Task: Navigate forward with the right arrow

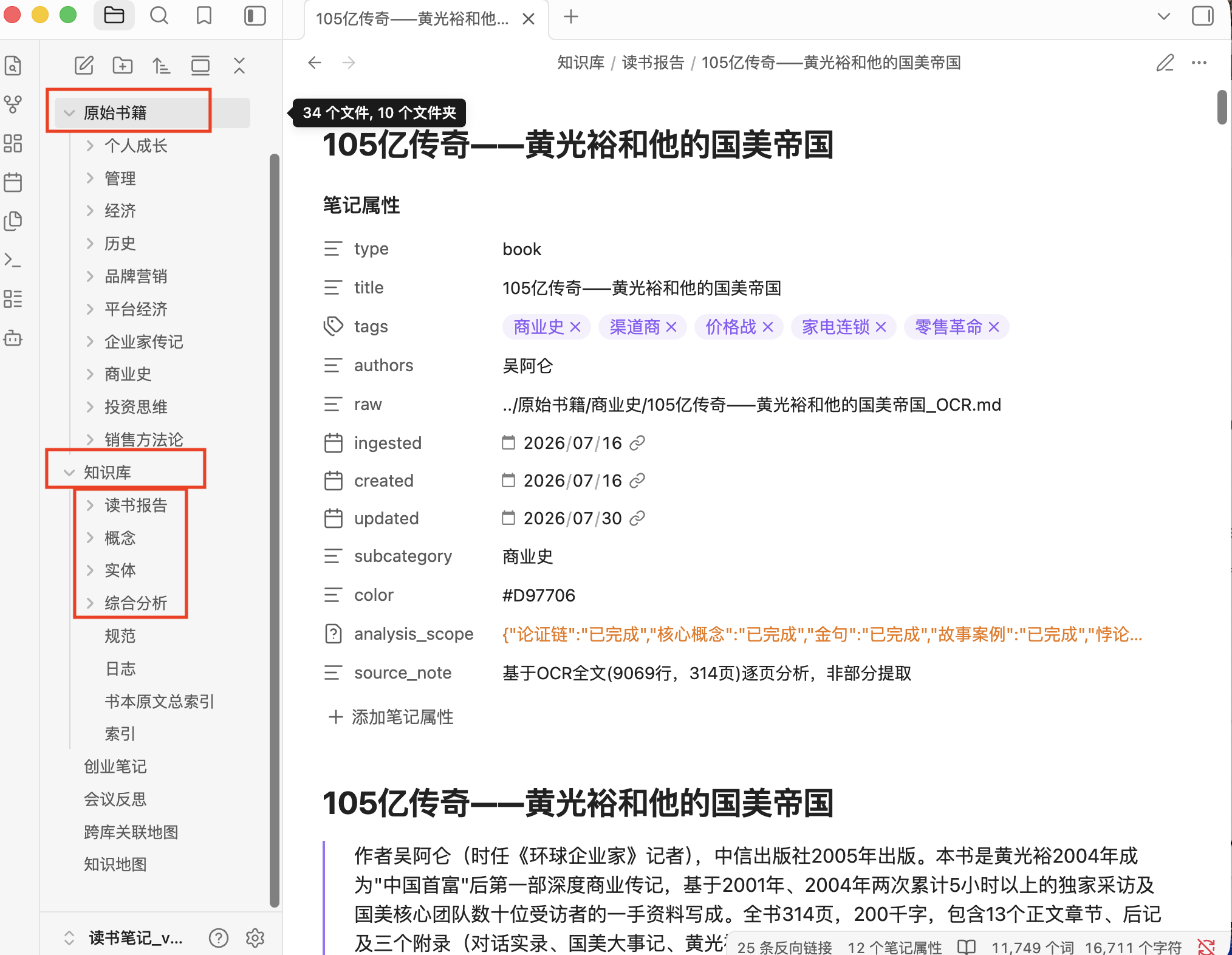Action: pyautogui.click(x=349, y=63)
